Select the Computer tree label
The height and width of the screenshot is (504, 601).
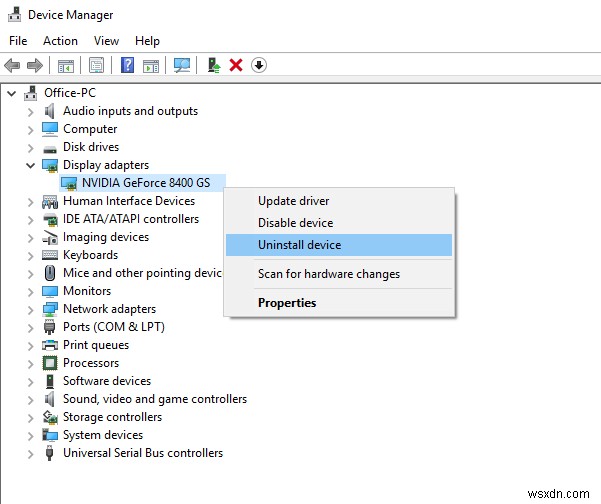click(x=90, y=129)
